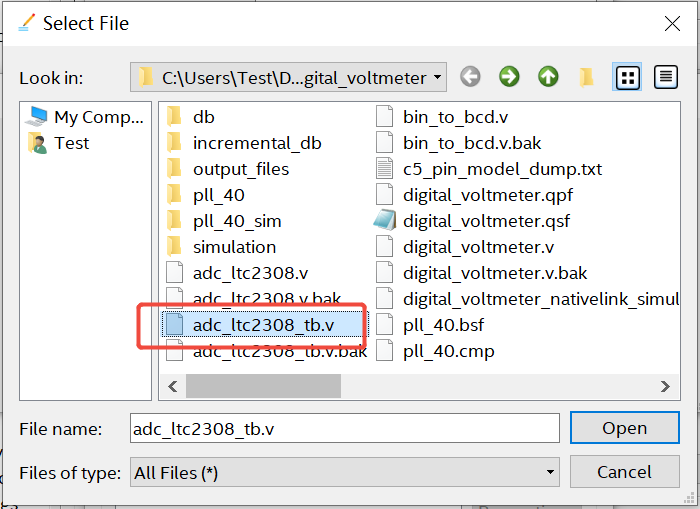Select the pll_40 folder
Screen dimensions: 700x509
point(205,195)
